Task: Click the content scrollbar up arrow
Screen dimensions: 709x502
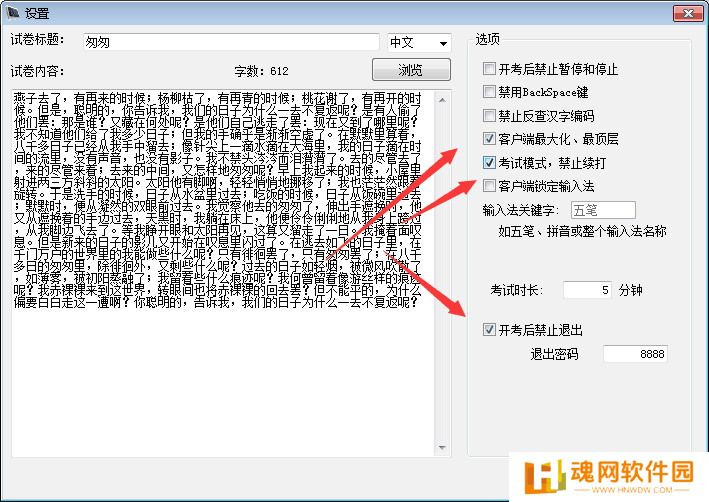Action: click(x=442, y=100)
